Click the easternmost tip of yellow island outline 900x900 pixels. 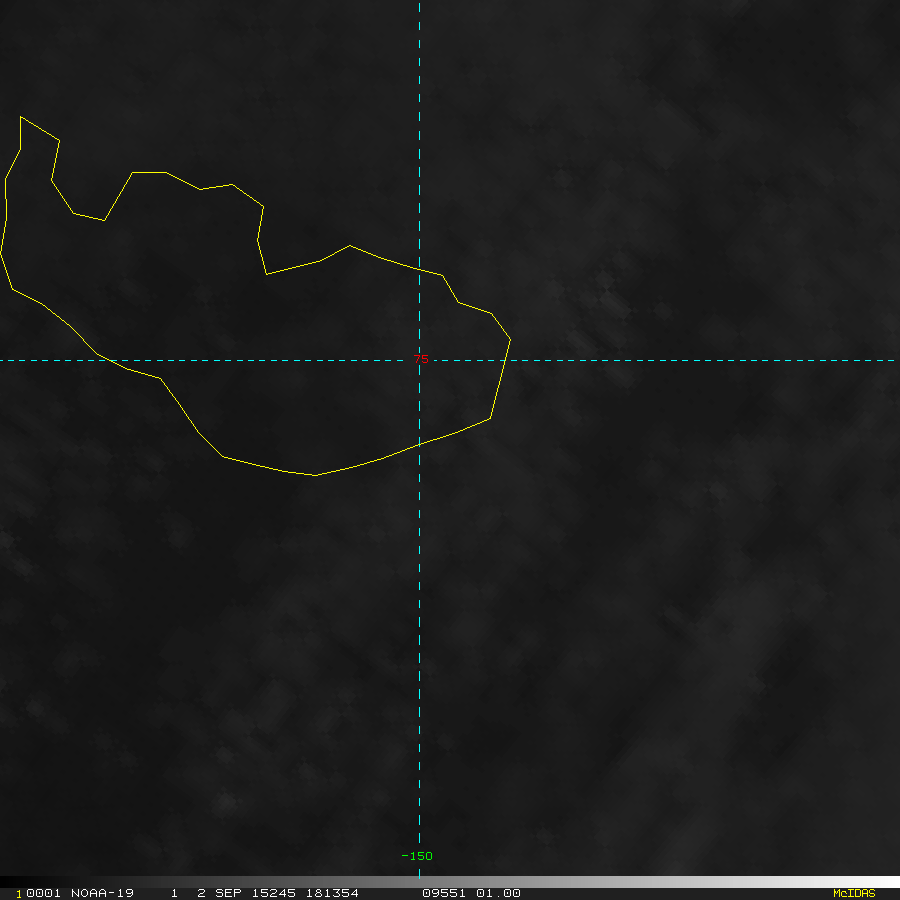(510, 339)
